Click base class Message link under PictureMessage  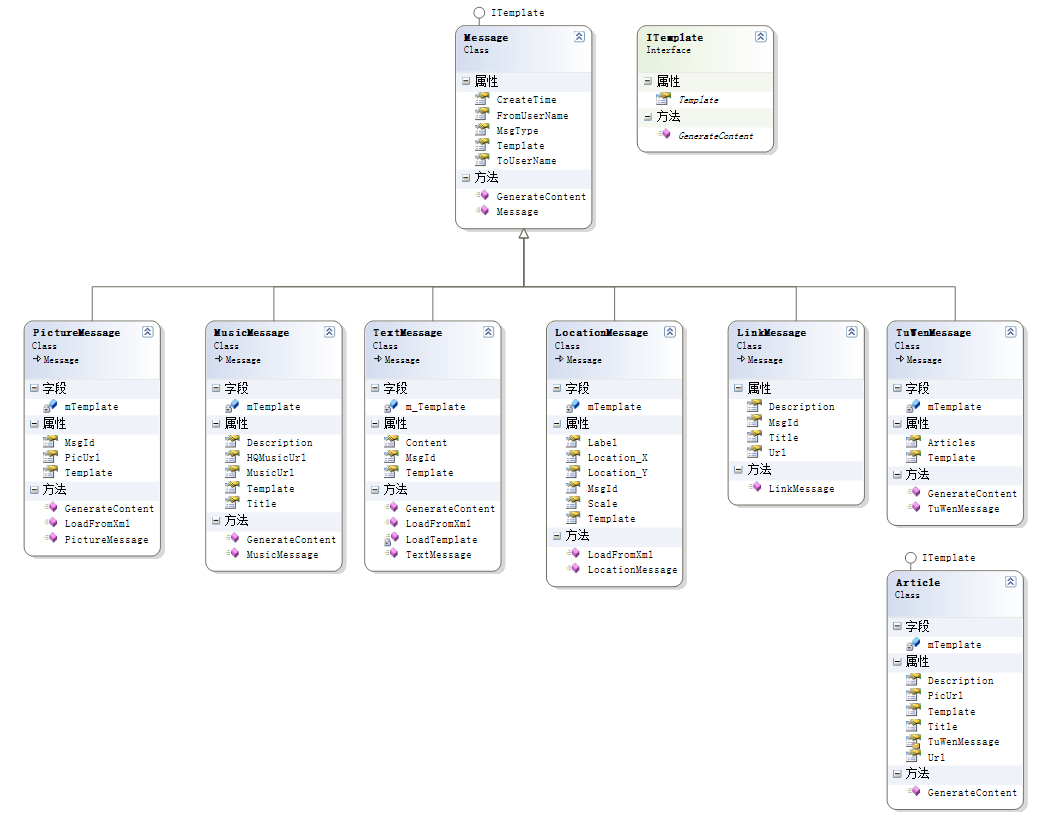click(61, 360)
